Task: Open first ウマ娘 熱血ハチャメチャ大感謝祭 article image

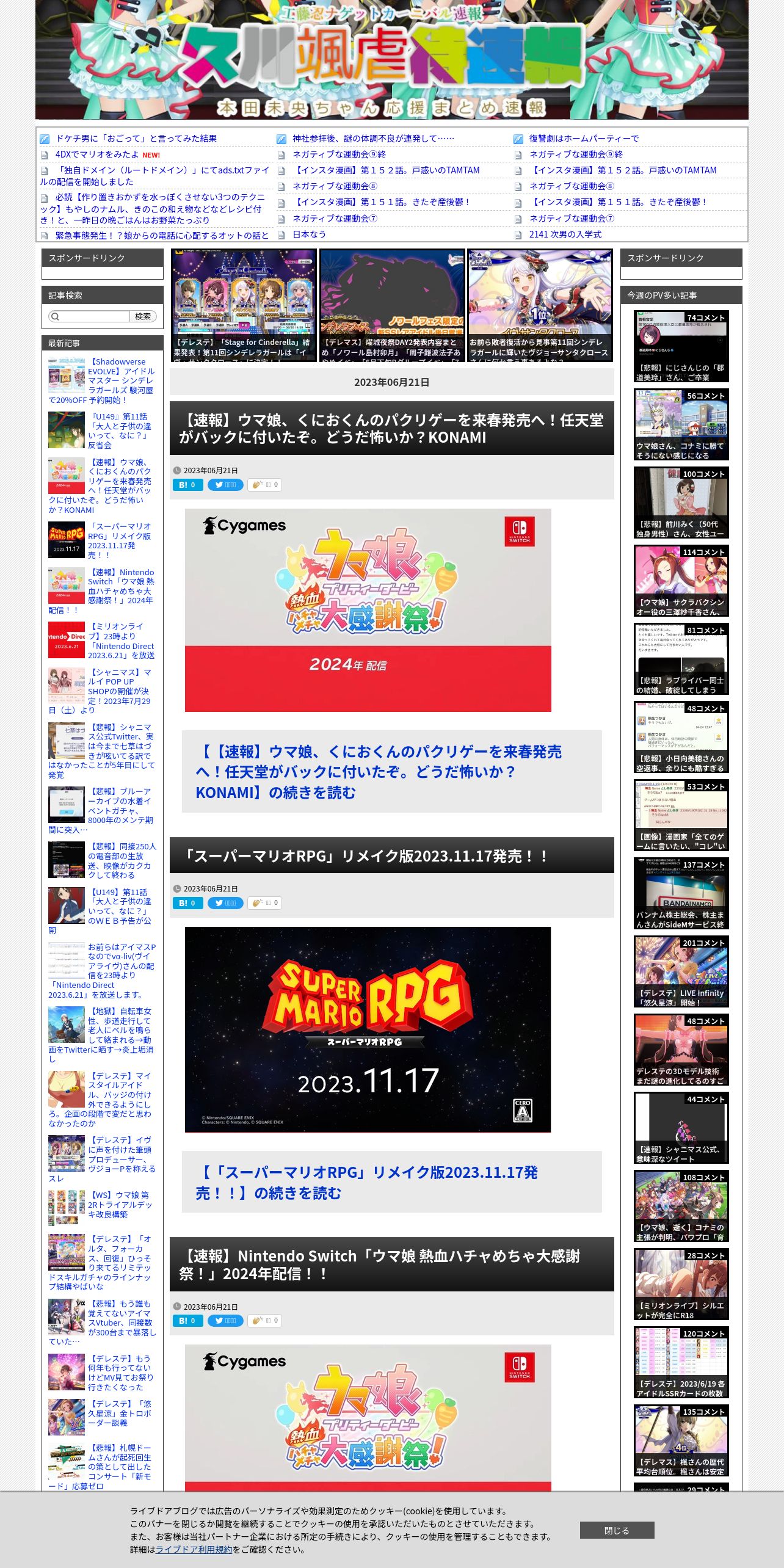Action: pos(368,610)
